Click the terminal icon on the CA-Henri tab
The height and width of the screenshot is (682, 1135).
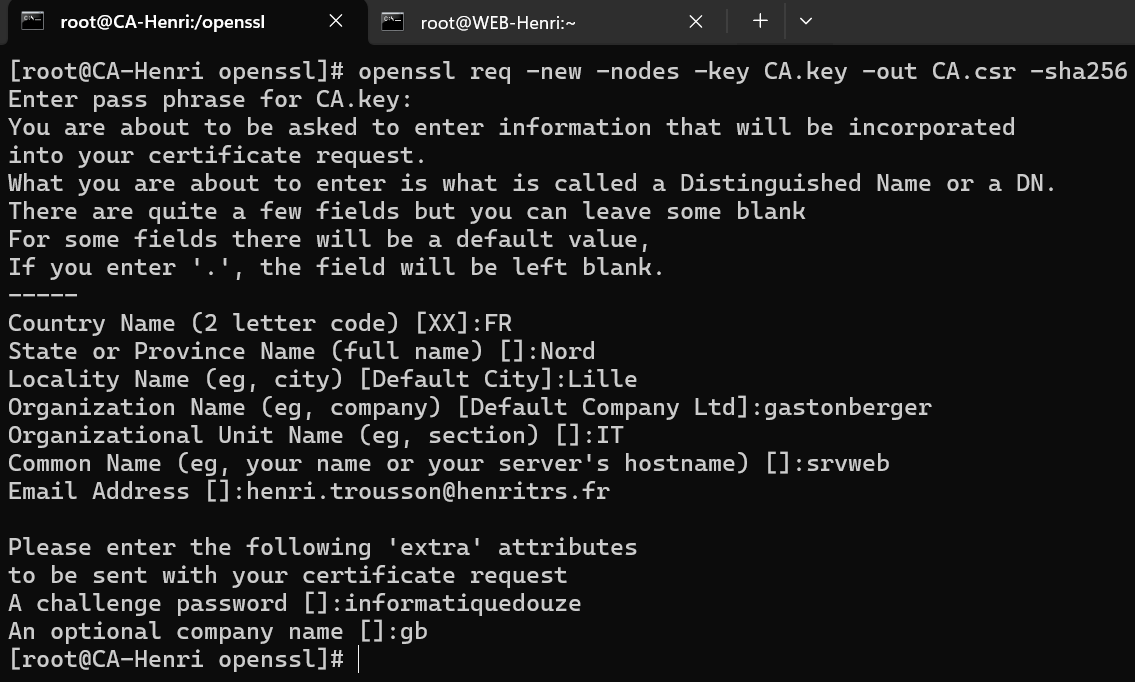point(32,21)
